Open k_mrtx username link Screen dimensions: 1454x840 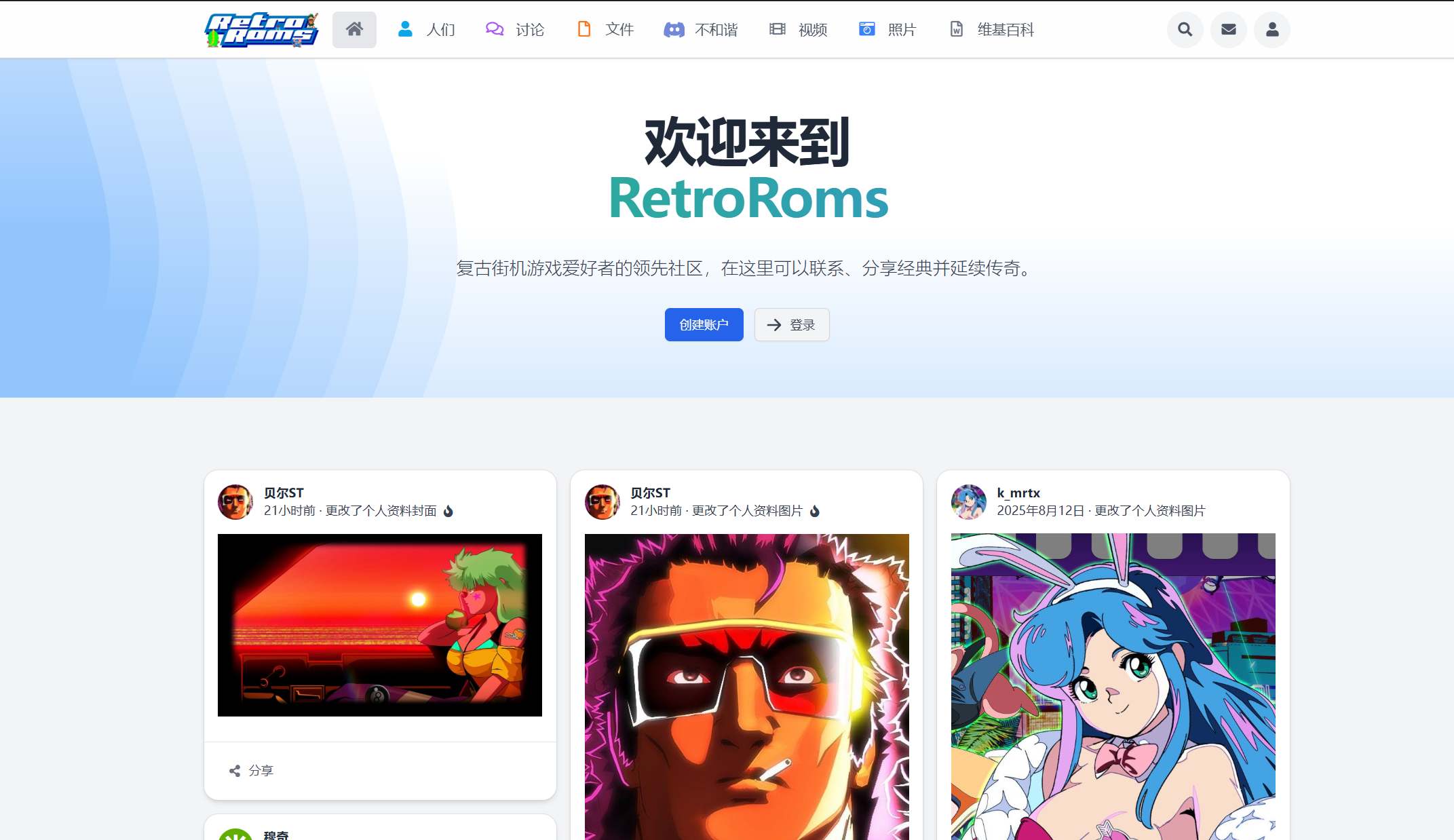click(x=1018, y=493)
